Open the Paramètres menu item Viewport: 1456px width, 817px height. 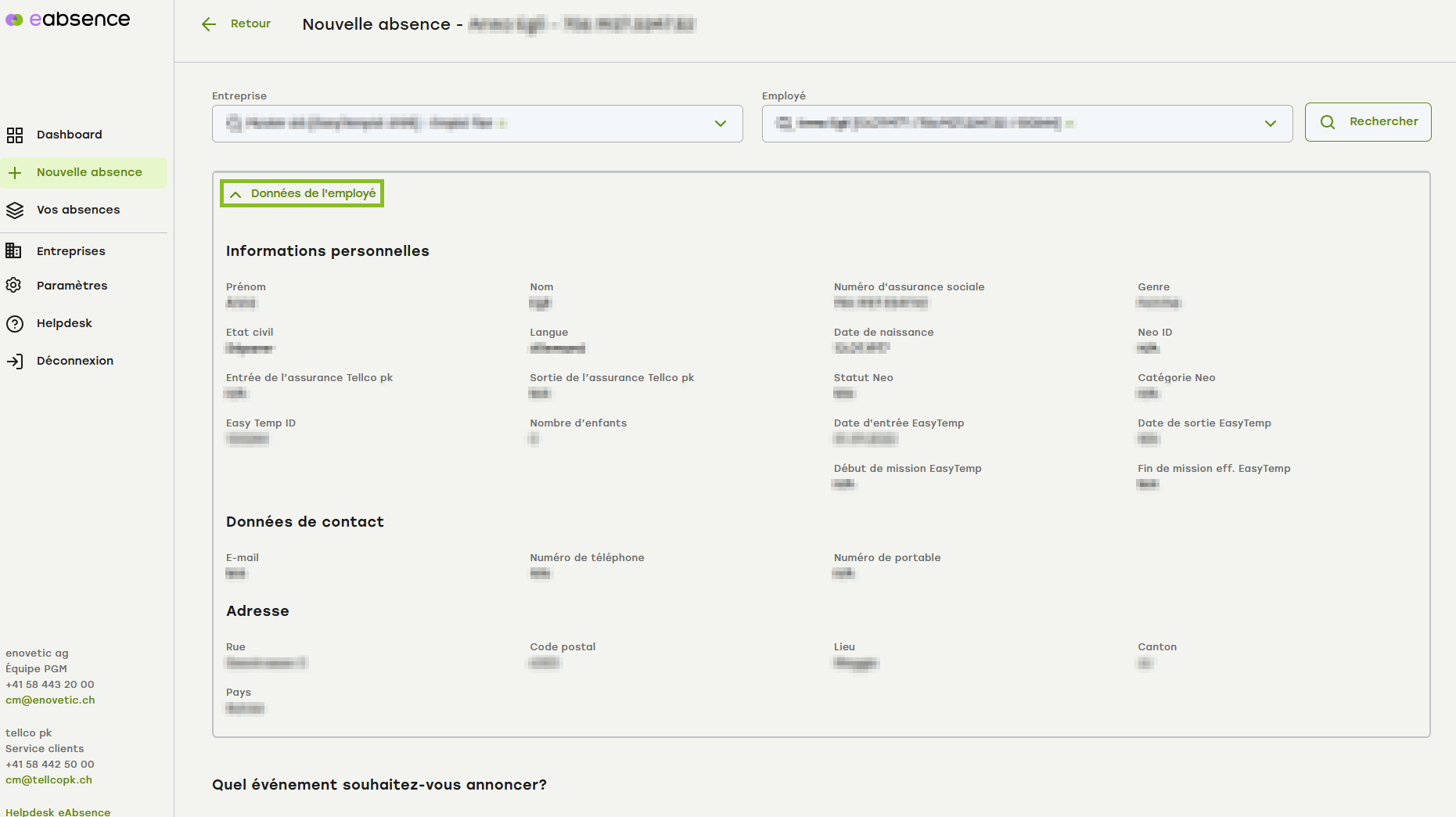coord(72,286)
